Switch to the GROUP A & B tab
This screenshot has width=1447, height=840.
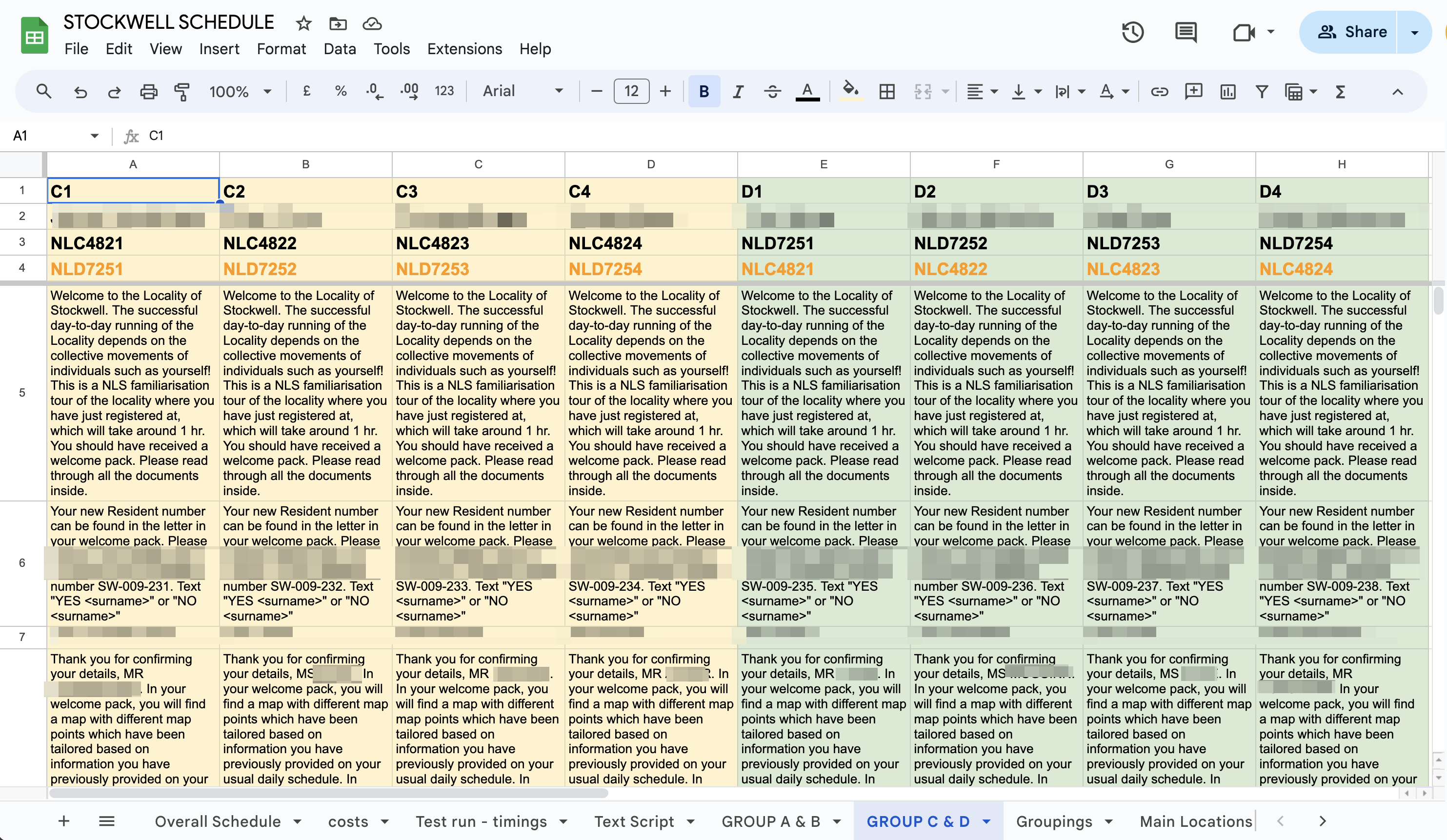(x=771, y=821)
